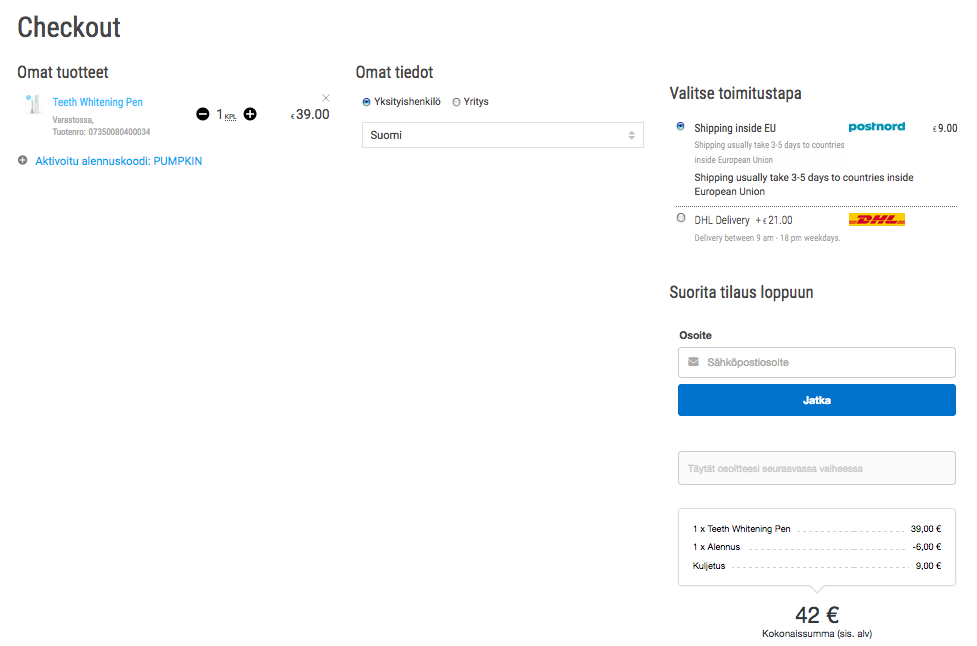This screenshot has height=646, width=977.
Task: Focus the Sähköpostiosoite email input field
Action: 825,362
